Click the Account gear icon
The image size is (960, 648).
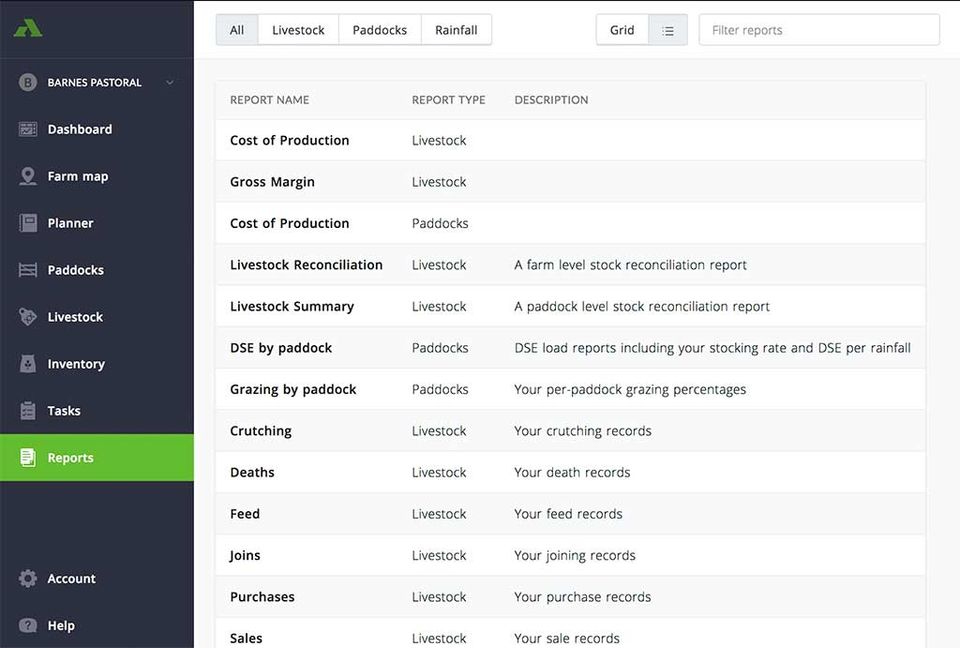click(x=28, y=579)
